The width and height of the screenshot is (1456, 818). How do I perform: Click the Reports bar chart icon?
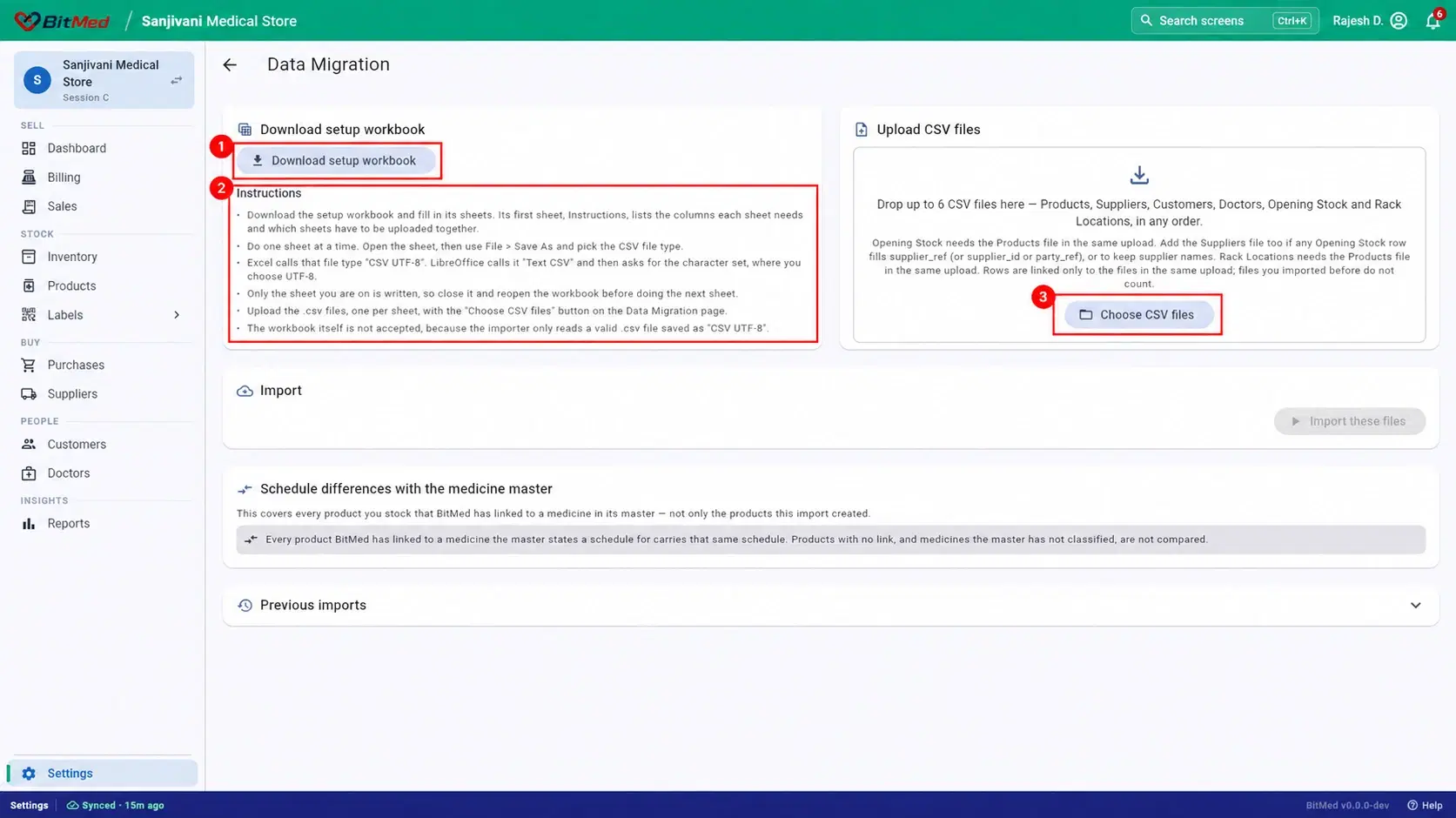[29, 524]
